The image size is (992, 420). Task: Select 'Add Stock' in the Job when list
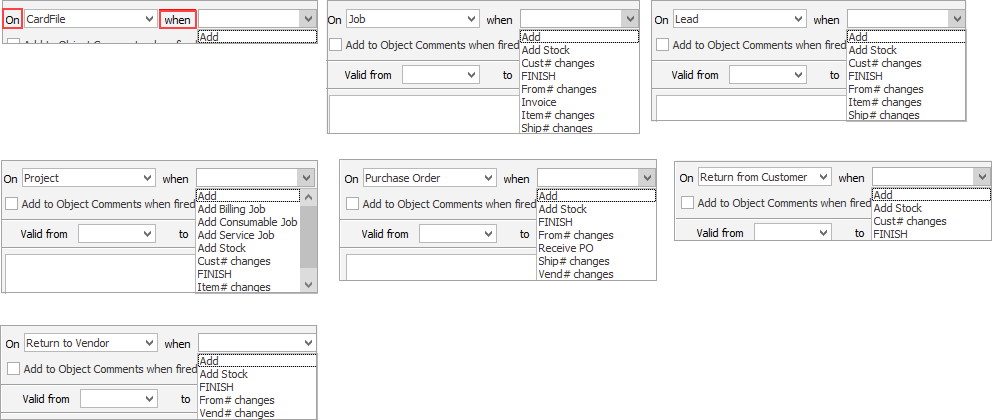point(579,50)
